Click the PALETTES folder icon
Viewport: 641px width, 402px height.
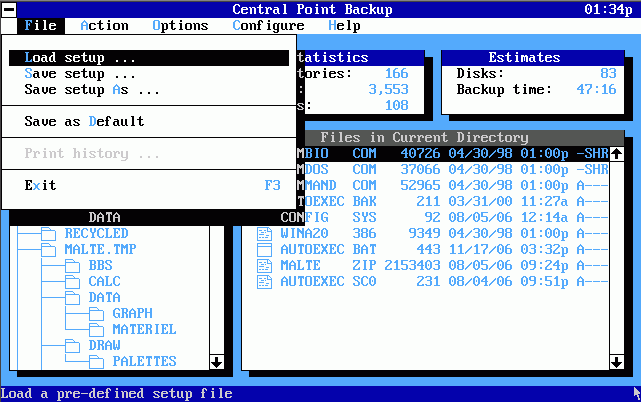[97, 361]
